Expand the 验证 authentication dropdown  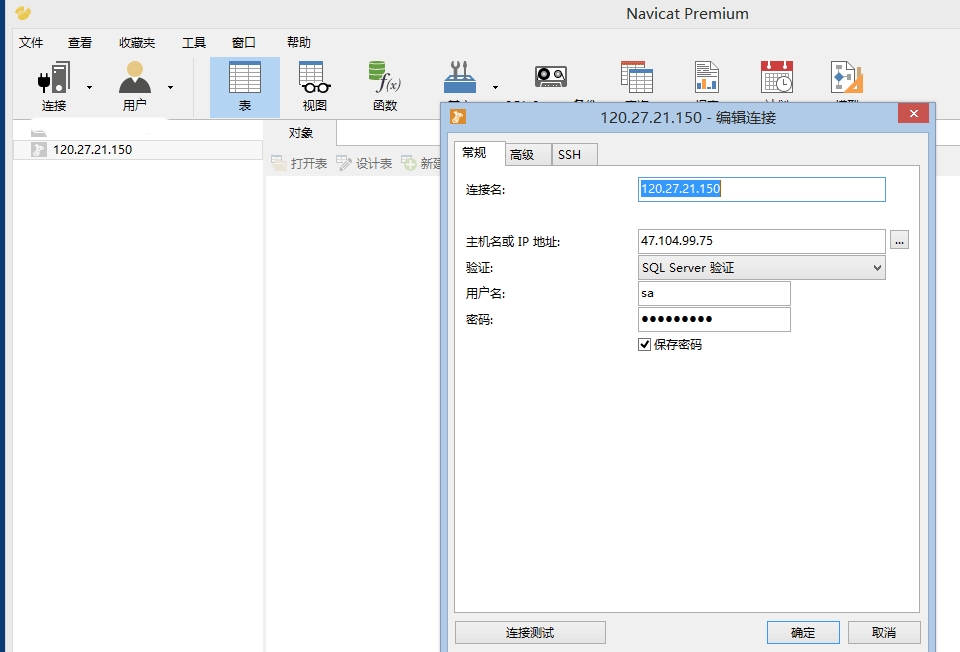pyautogui.click(x=762, y=268)
